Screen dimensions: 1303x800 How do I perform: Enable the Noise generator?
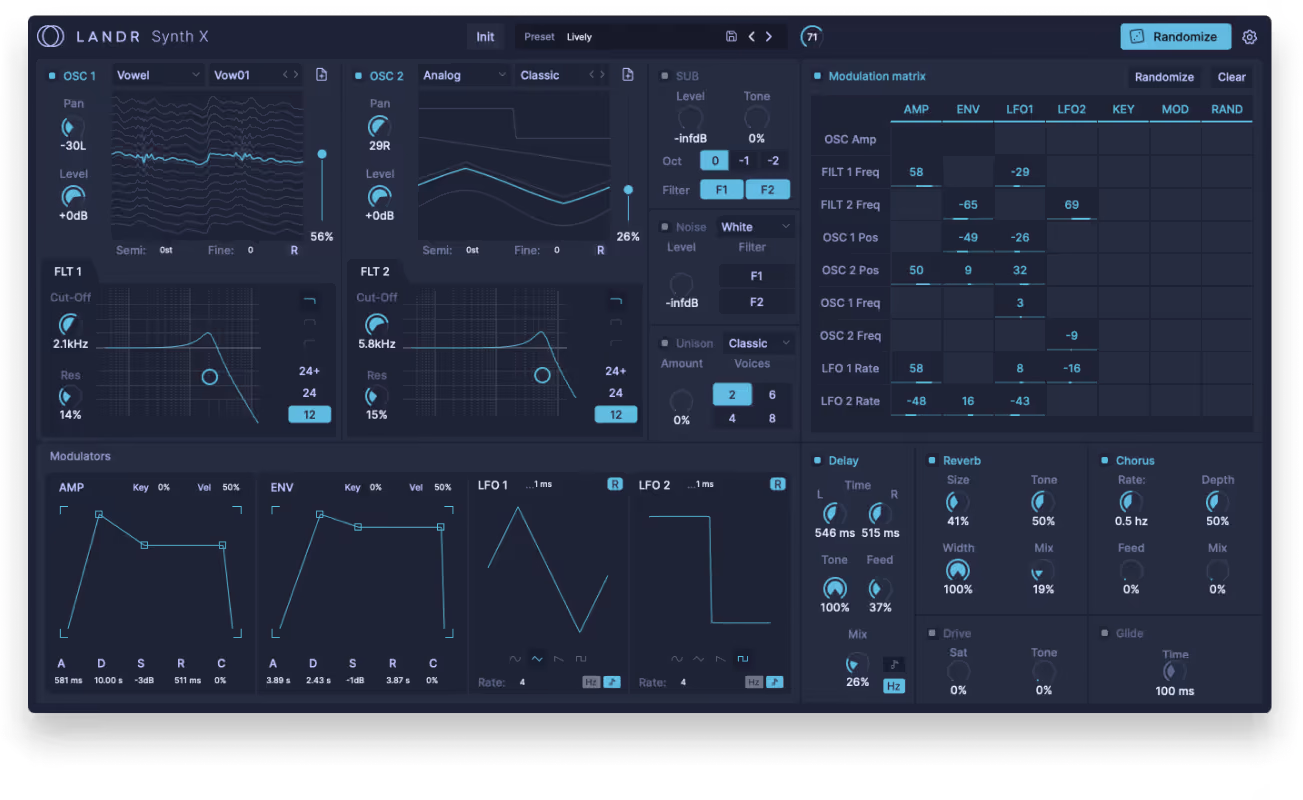(665, 227)
